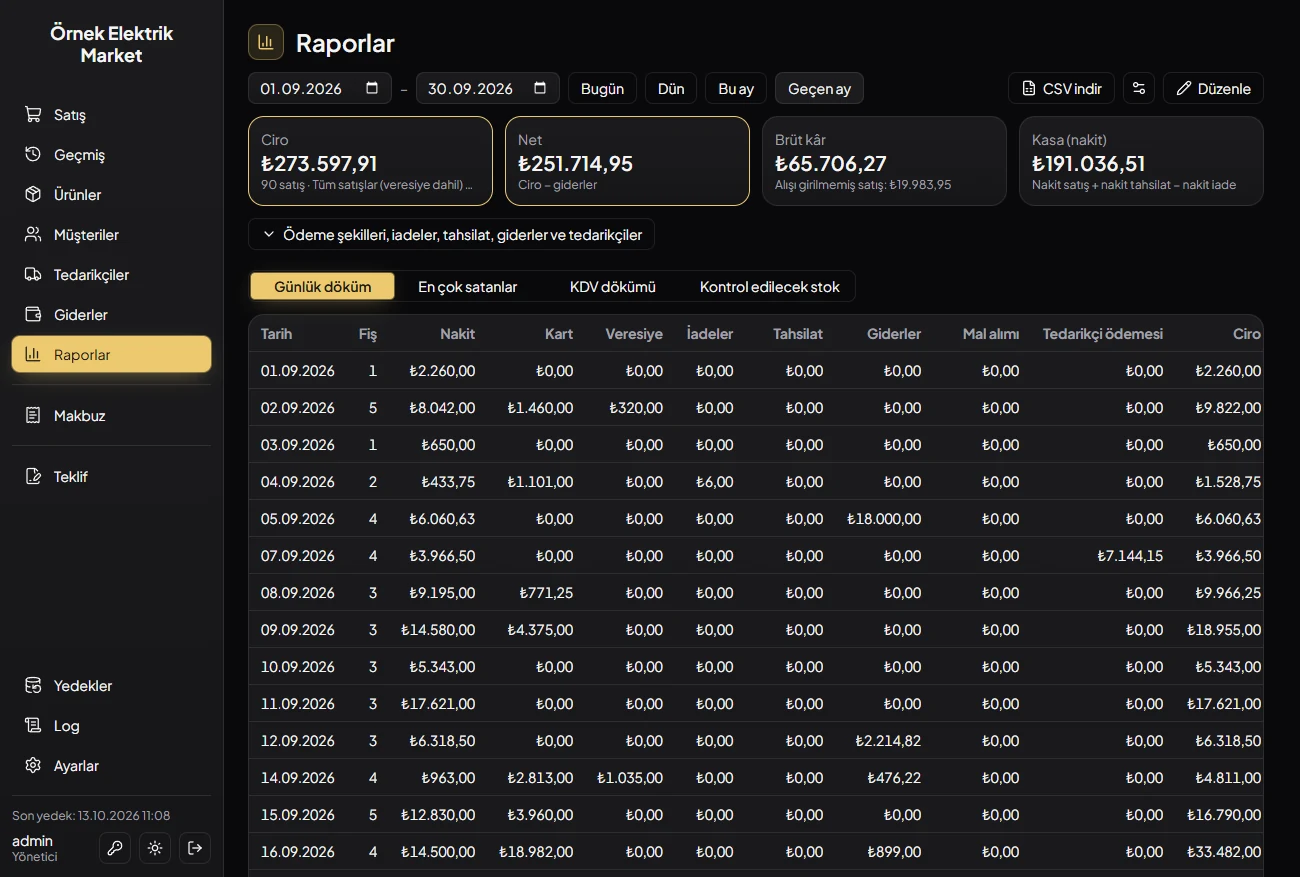Click the Tedarikçiler truck icon
The image size is (1300, 877).
pos(33,275)
